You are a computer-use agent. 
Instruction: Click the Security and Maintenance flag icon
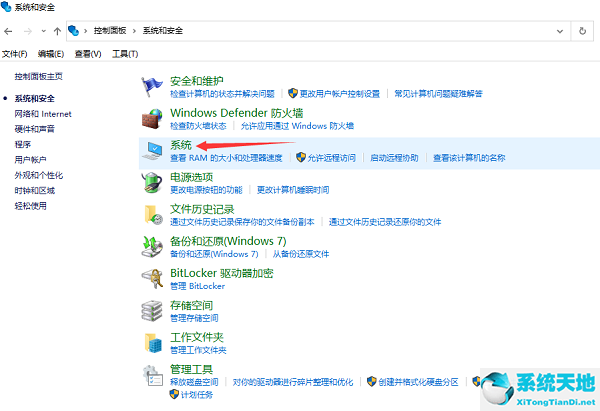152,86
